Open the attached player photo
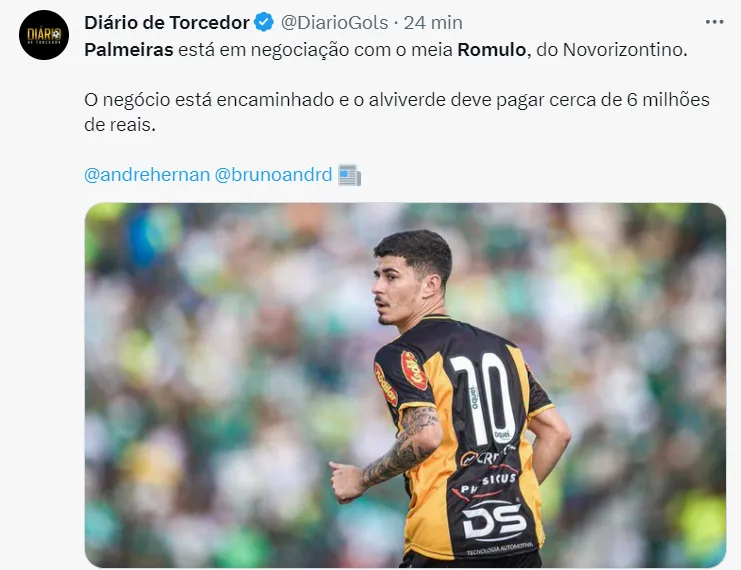 pos(405,385)
